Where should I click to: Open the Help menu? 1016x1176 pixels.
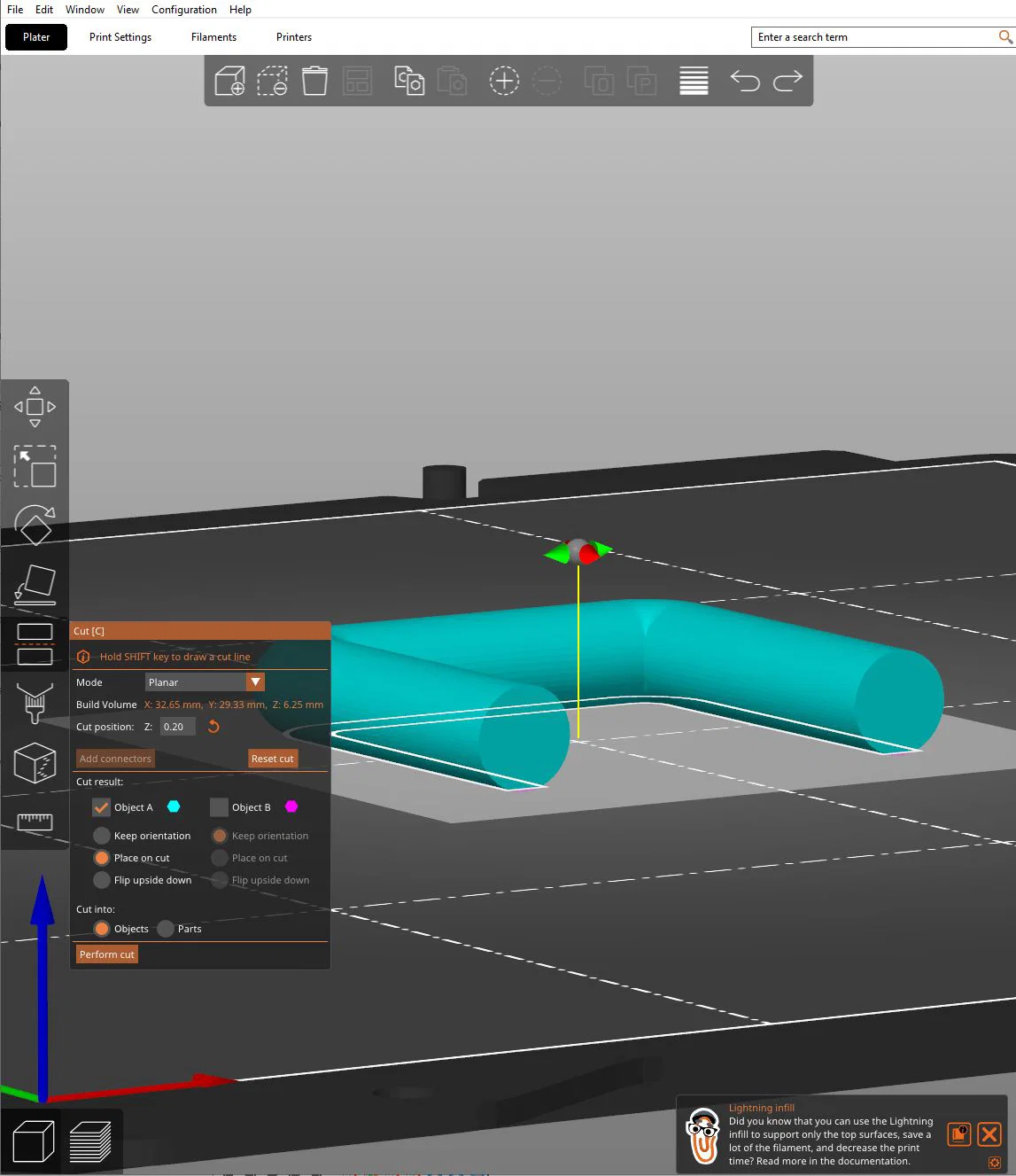tap(240, 10)
